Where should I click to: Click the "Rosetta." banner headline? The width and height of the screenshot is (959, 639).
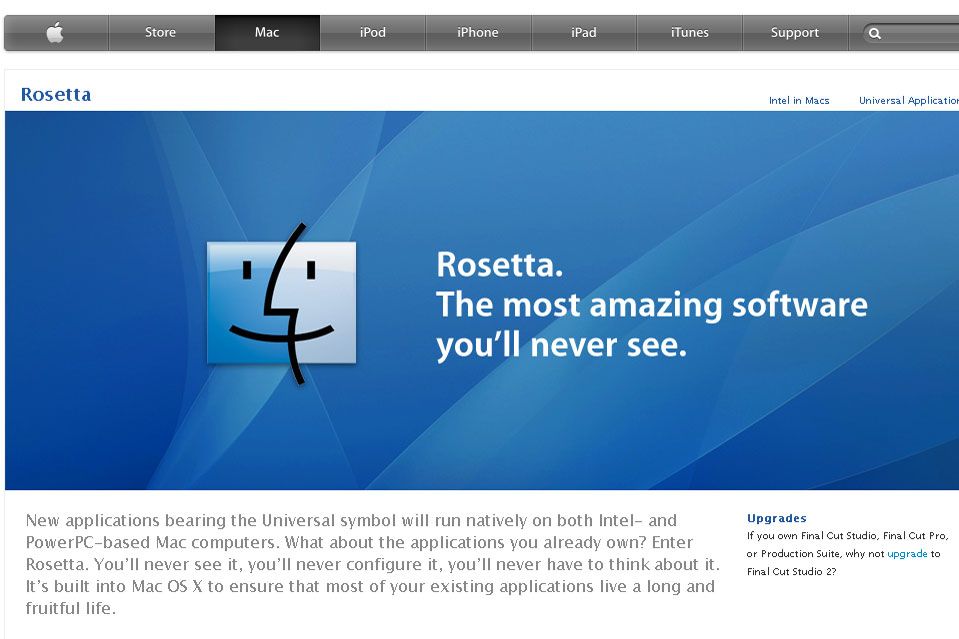pos(499,265)
